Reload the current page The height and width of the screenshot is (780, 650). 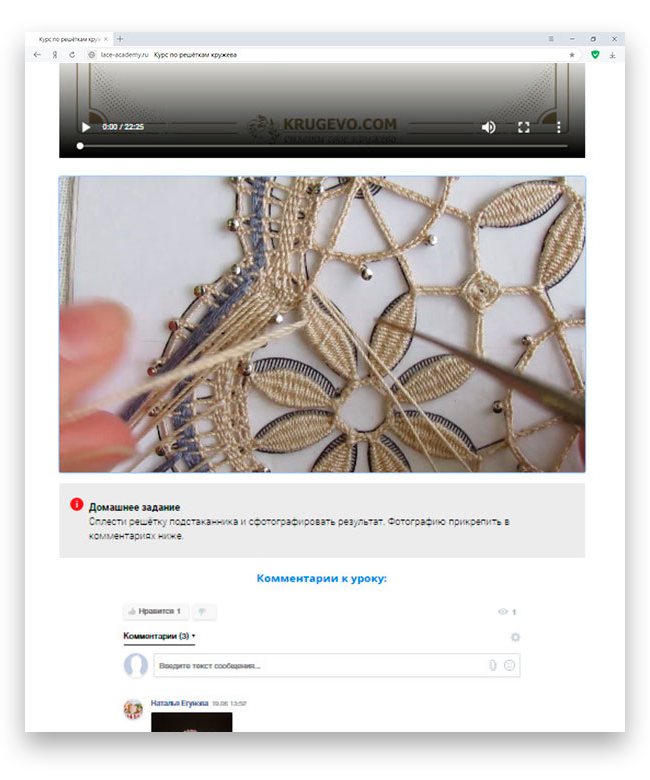[x=72, y=55]
